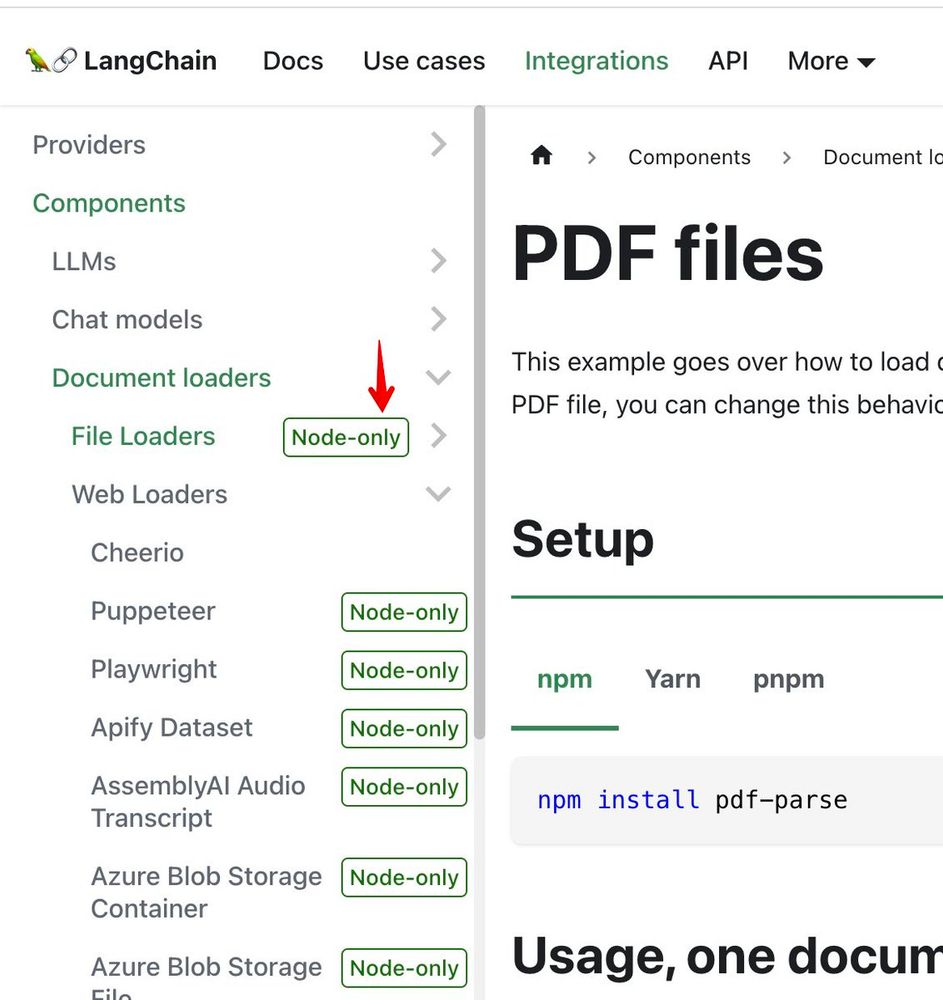Open the Puppeteer loader page
This screenshot has height=1000, width=943.
[154, 611]
